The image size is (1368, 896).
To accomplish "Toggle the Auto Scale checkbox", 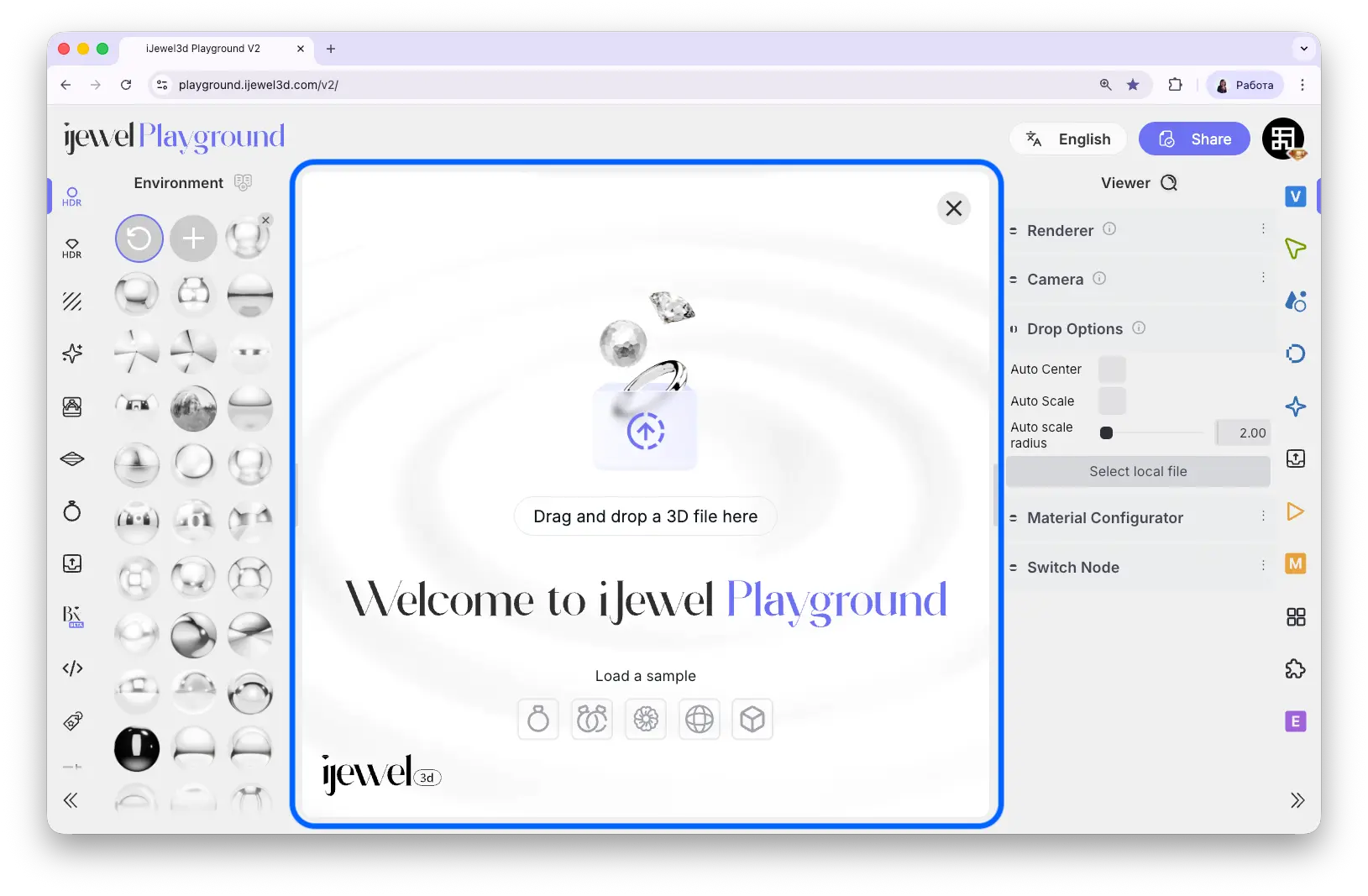I will pyautogui.click(x=1112, y=401).
